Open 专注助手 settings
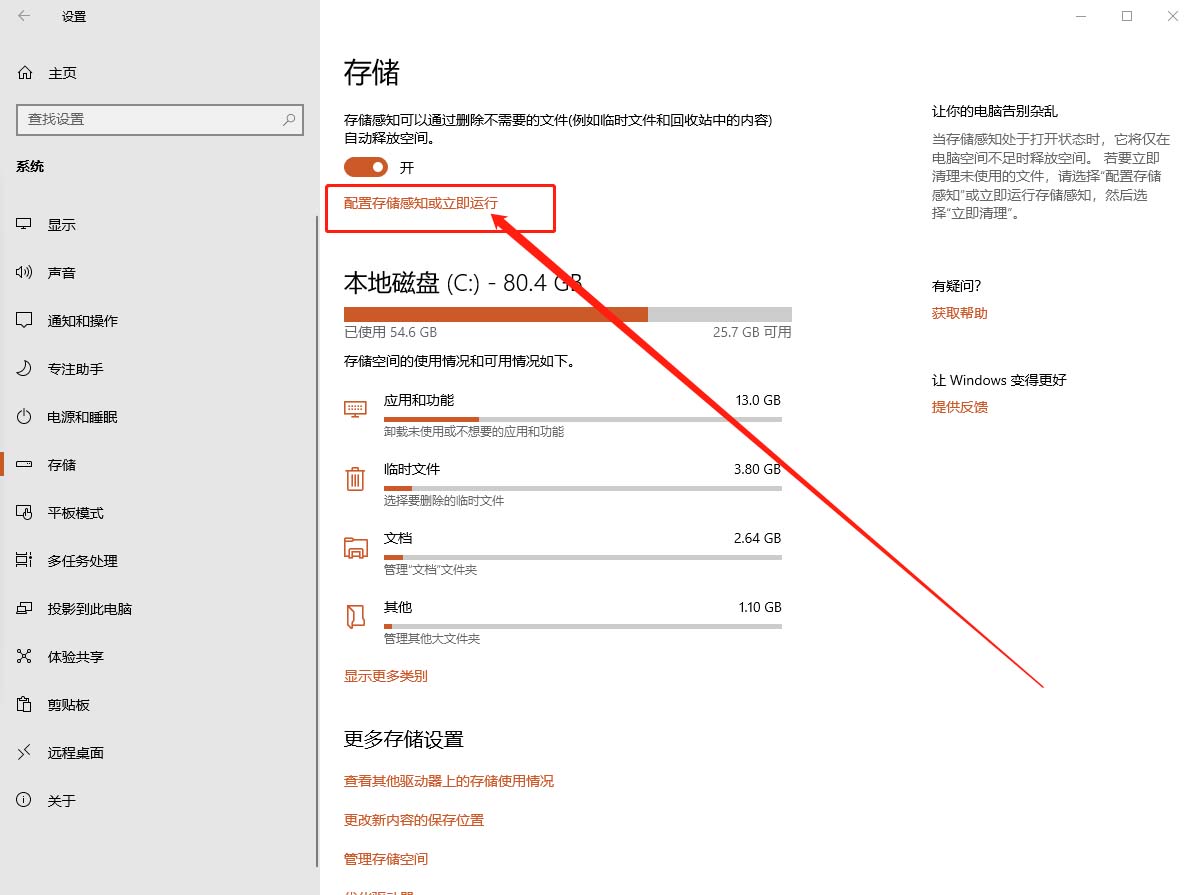The width and height of the screenshot is (1196, 895). [x=23, y=368]
